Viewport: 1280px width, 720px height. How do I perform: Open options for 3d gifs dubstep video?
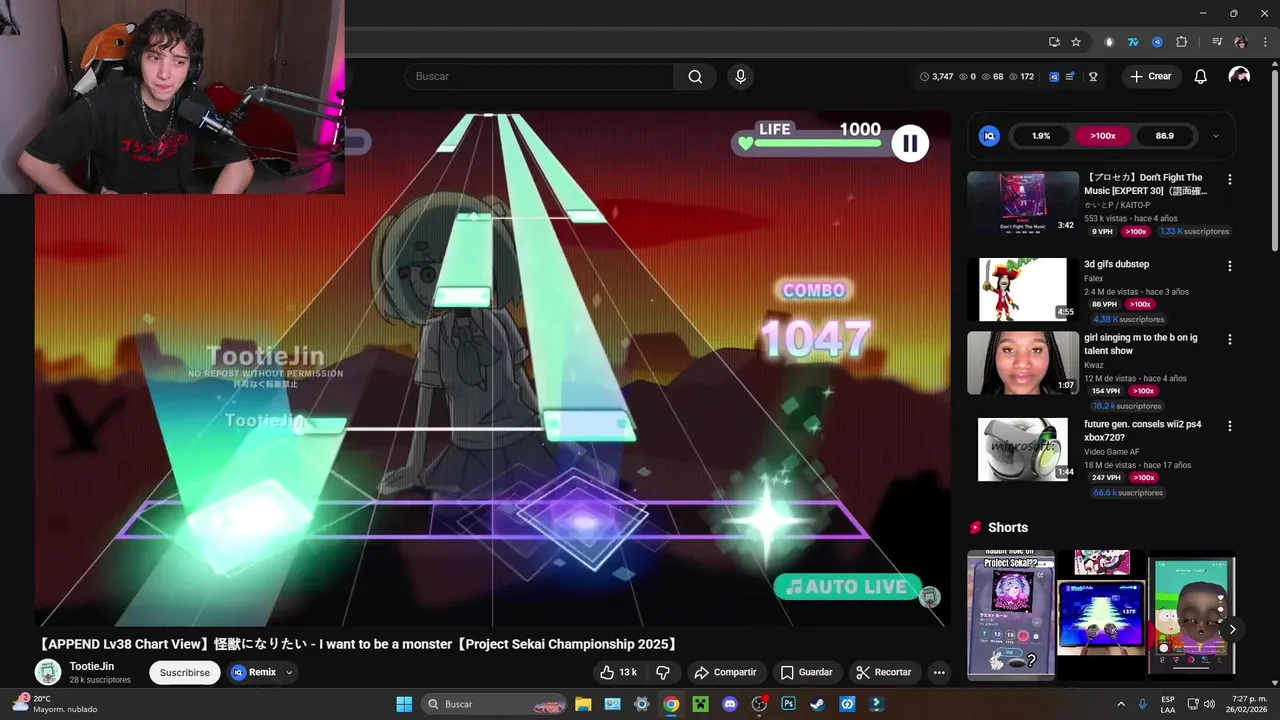click(x=1230, y=266)
